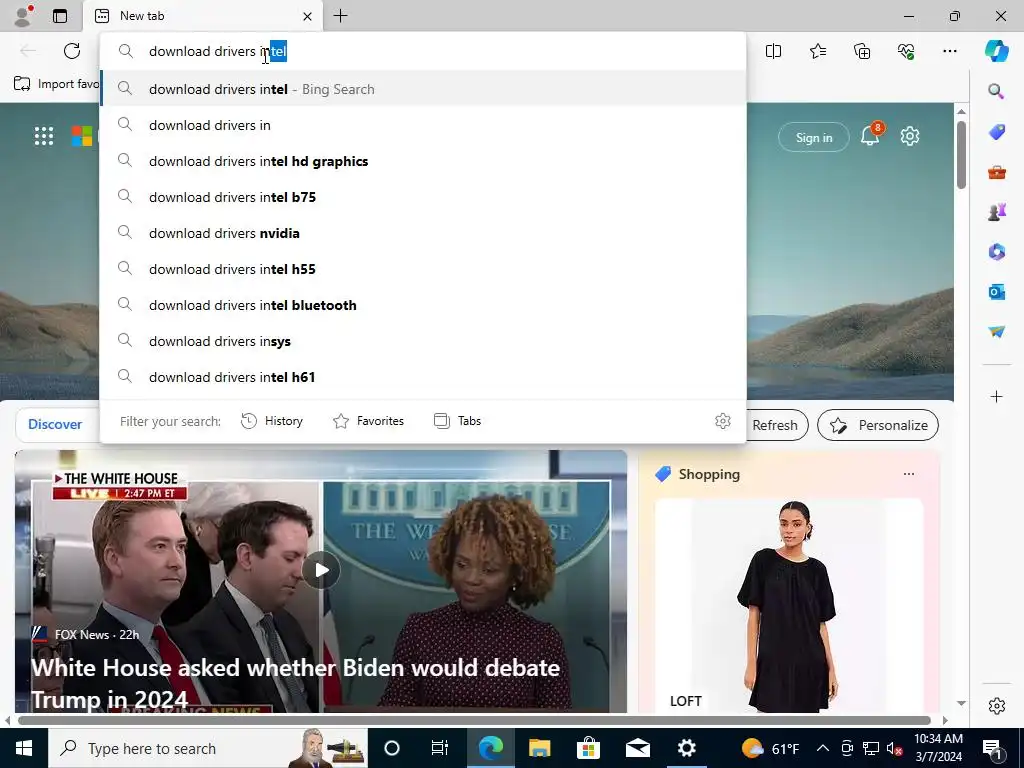Select suggestion 'download drivers intel h61'
This screenshot has width=1024, height=768.
coord(423,376)
